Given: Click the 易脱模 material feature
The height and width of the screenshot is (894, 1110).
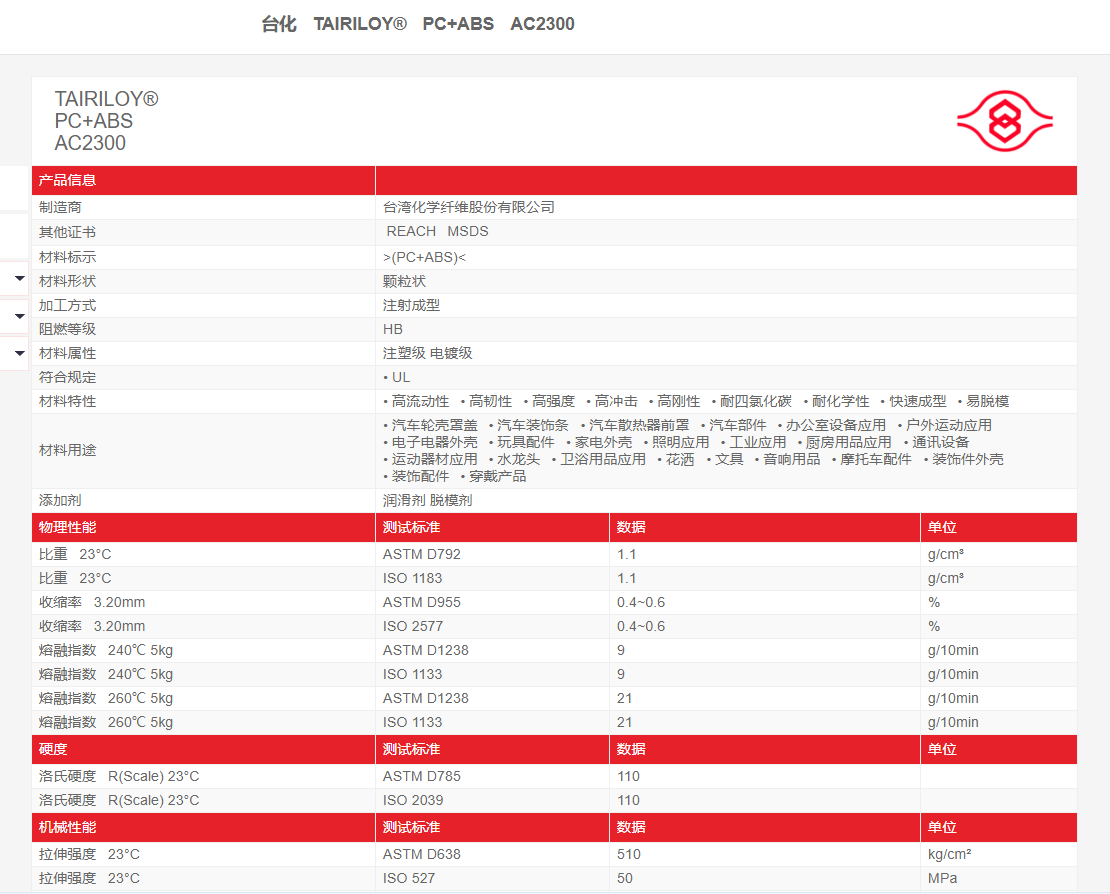Looking at the screenshot, I should (x=988, y=401).
